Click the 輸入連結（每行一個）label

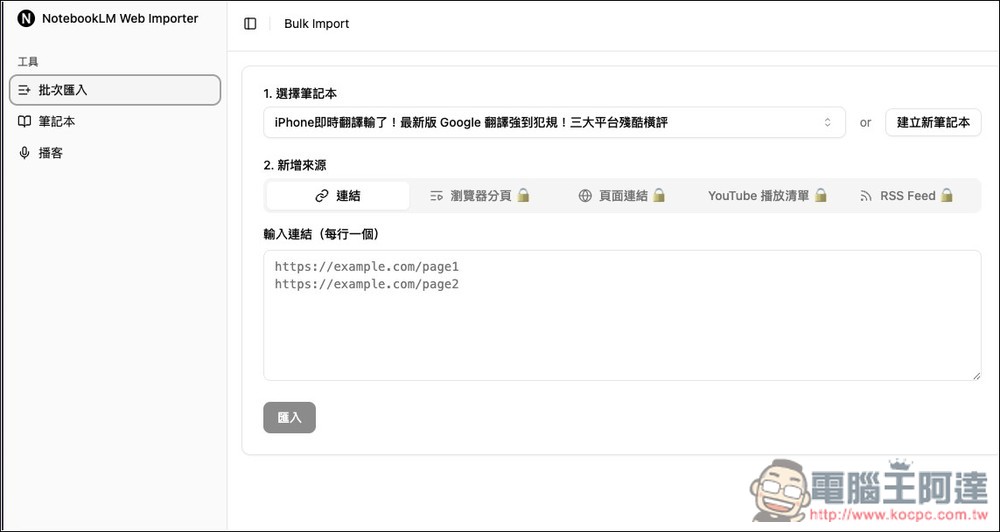point(322,234)
